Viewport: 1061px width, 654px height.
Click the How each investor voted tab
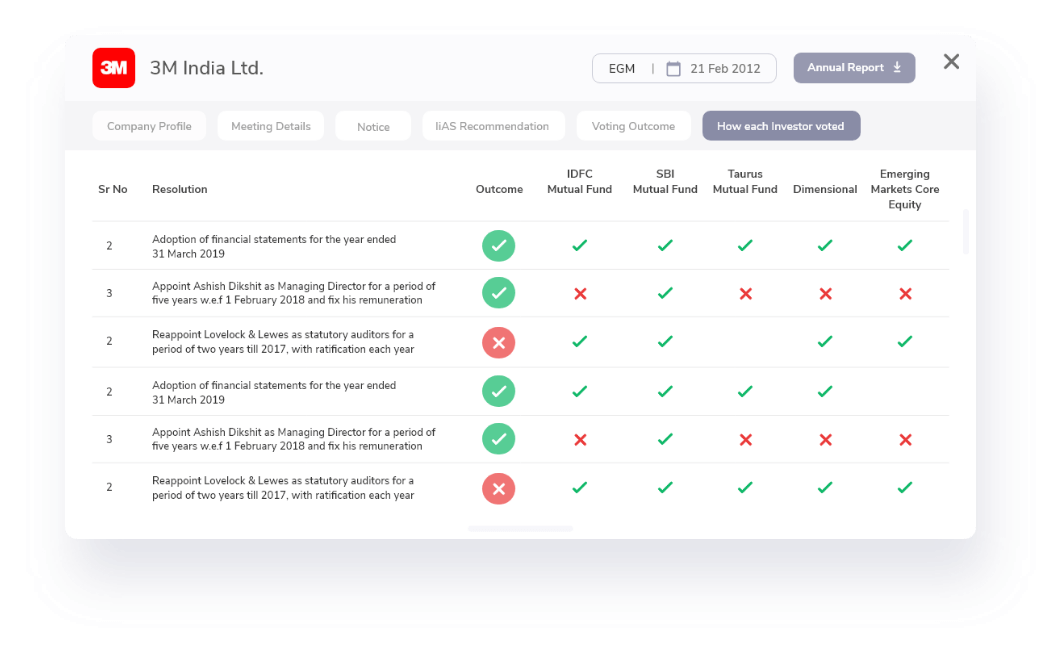(x=780, y=126)
